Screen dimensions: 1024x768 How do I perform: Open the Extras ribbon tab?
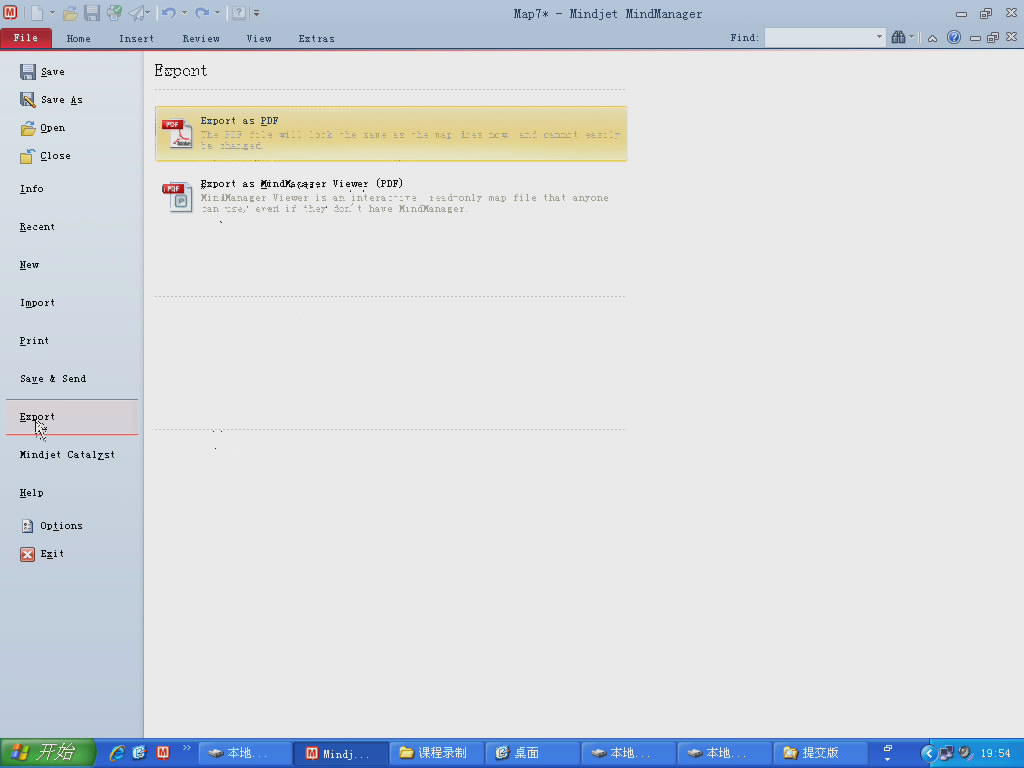coord(317,39)
